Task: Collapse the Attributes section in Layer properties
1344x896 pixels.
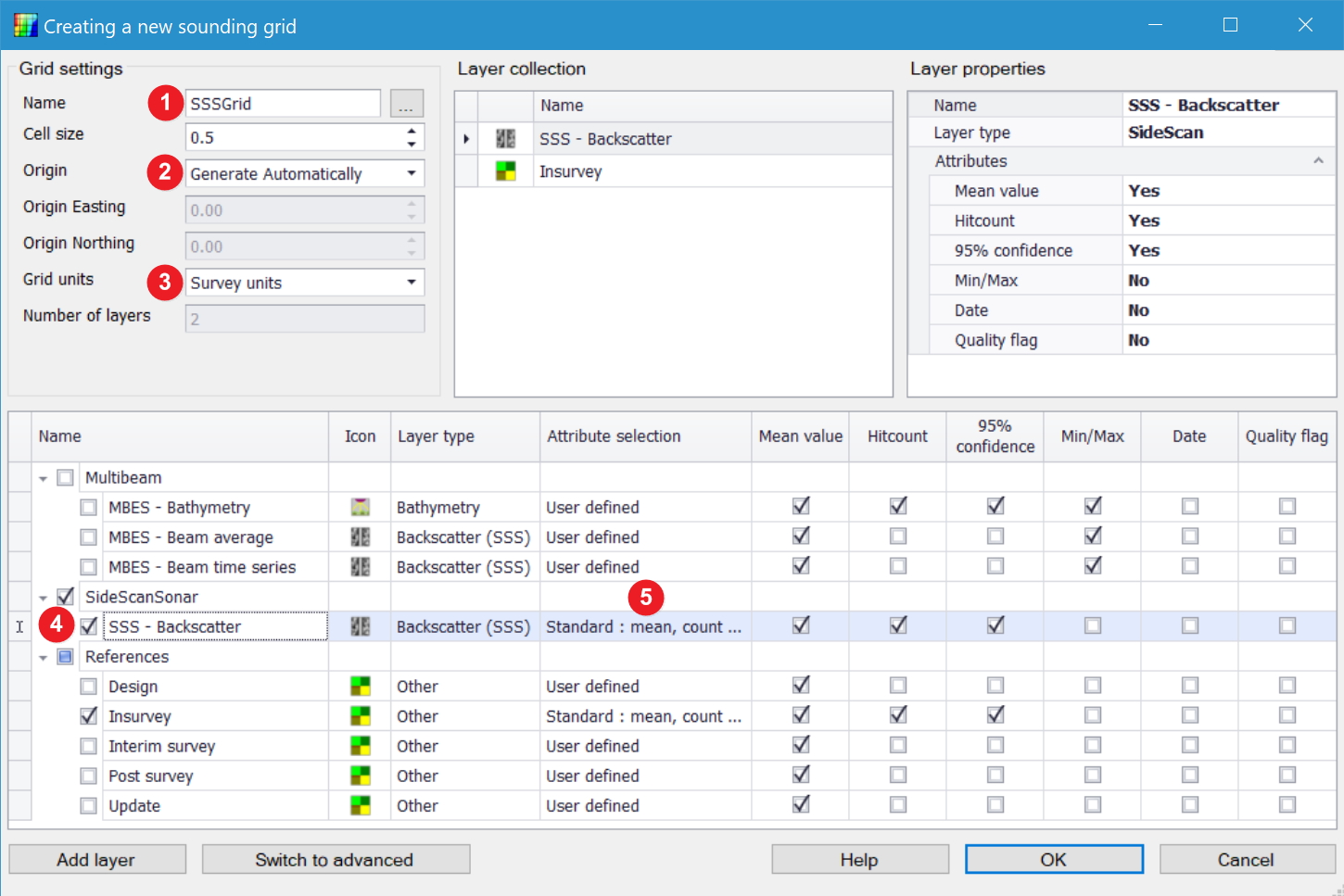Action: [x=1317, y=161]
